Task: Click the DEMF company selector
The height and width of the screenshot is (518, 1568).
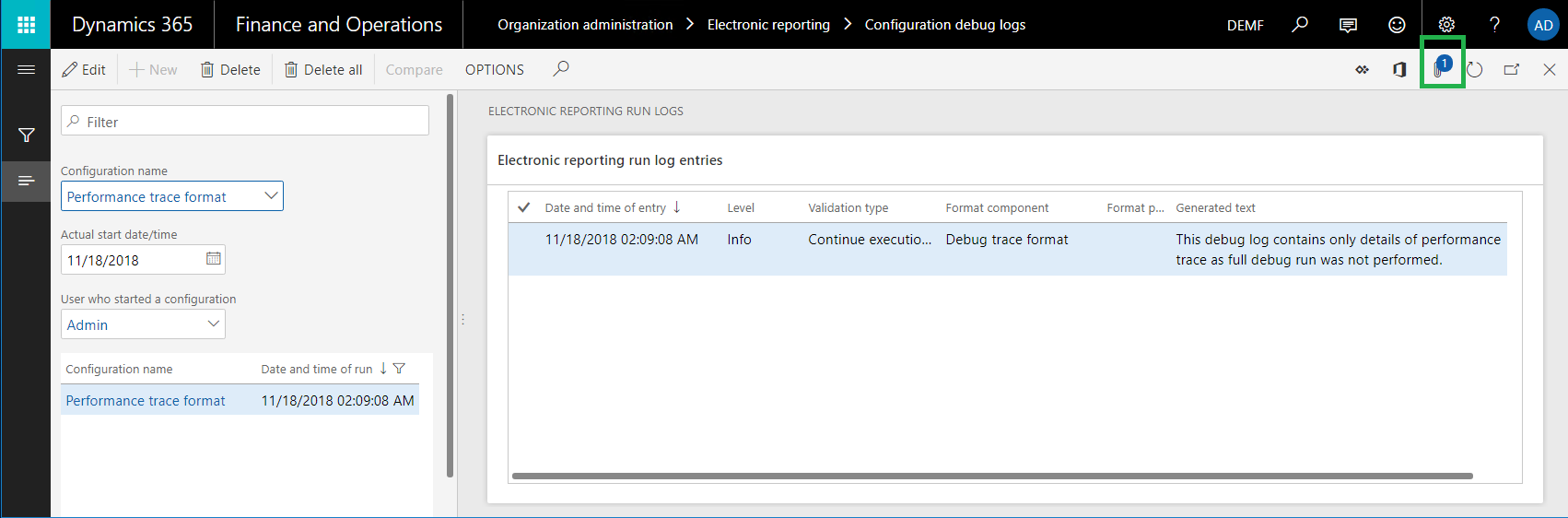Action: [1246, 25]
